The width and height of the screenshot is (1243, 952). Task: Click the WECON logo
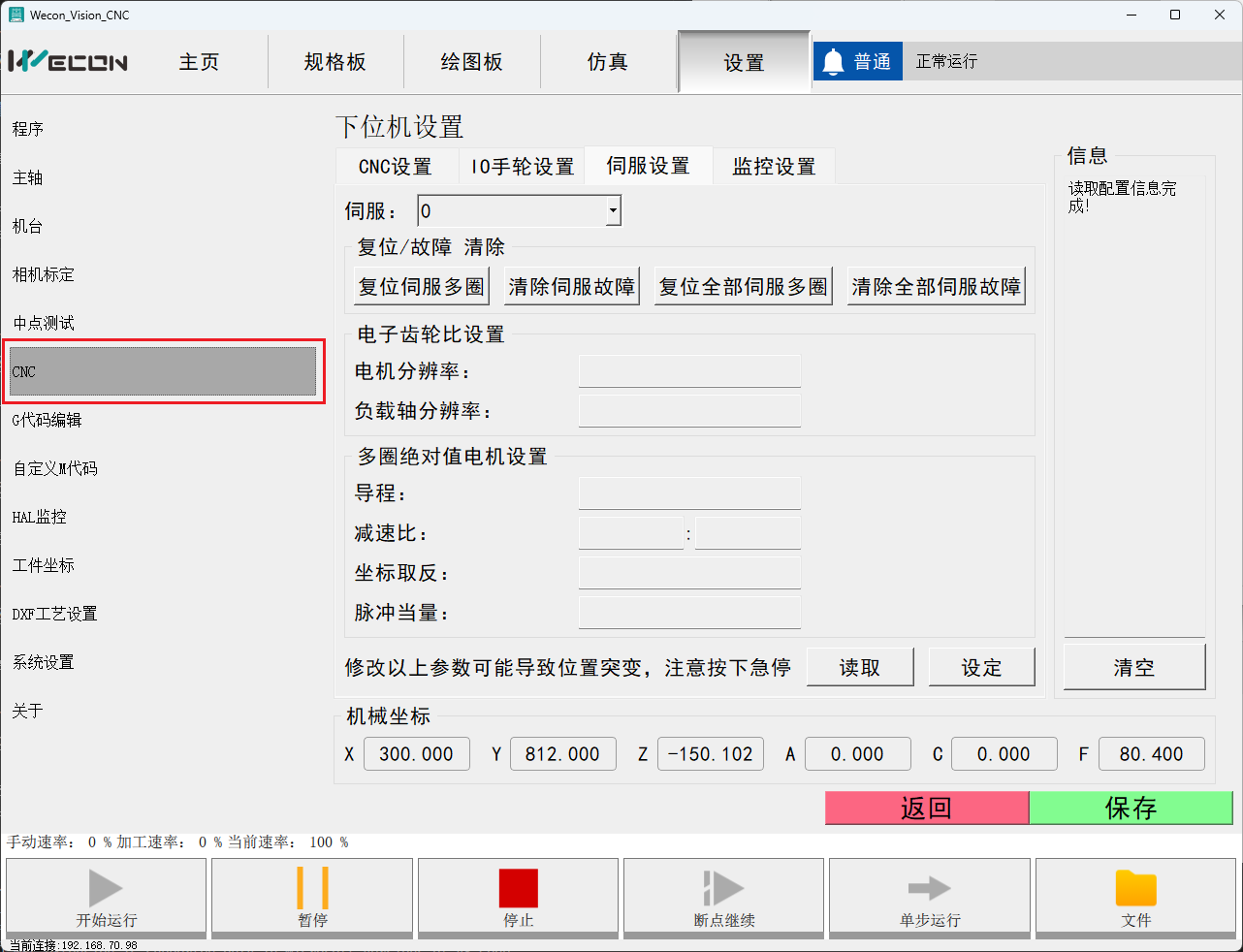tap(68, 62)
